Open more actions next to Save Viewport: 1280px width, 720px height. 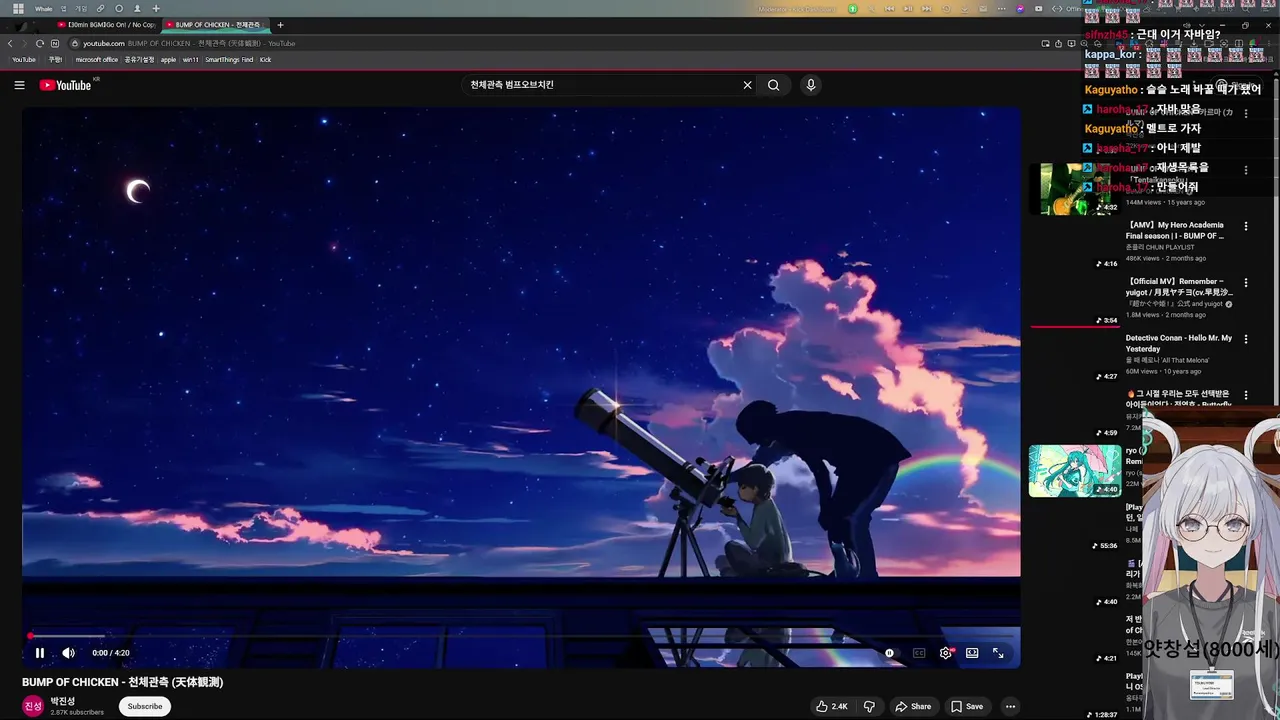coord(1010,706)
